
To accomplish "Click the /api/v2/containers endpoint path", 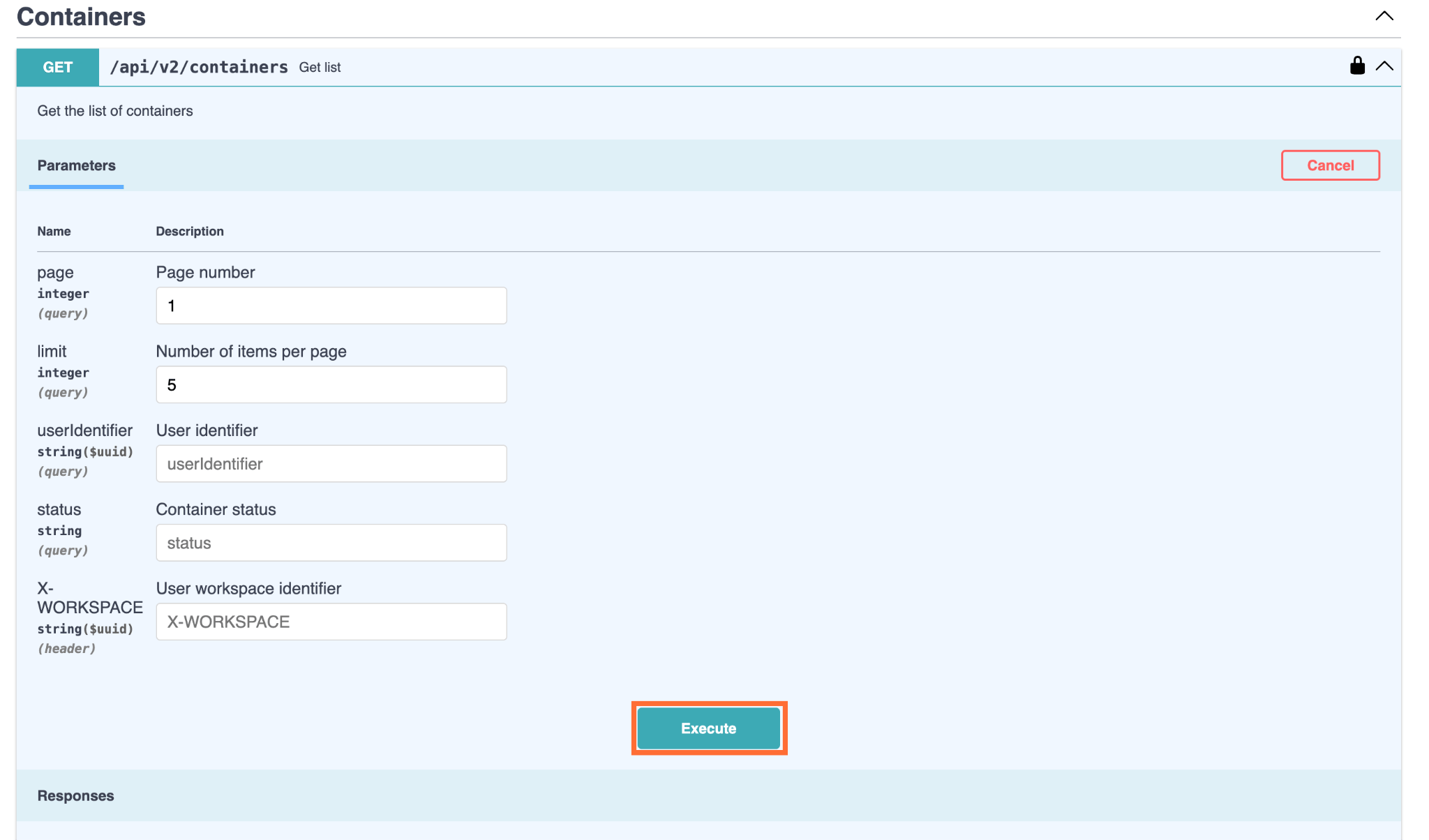I will point(199,67).
